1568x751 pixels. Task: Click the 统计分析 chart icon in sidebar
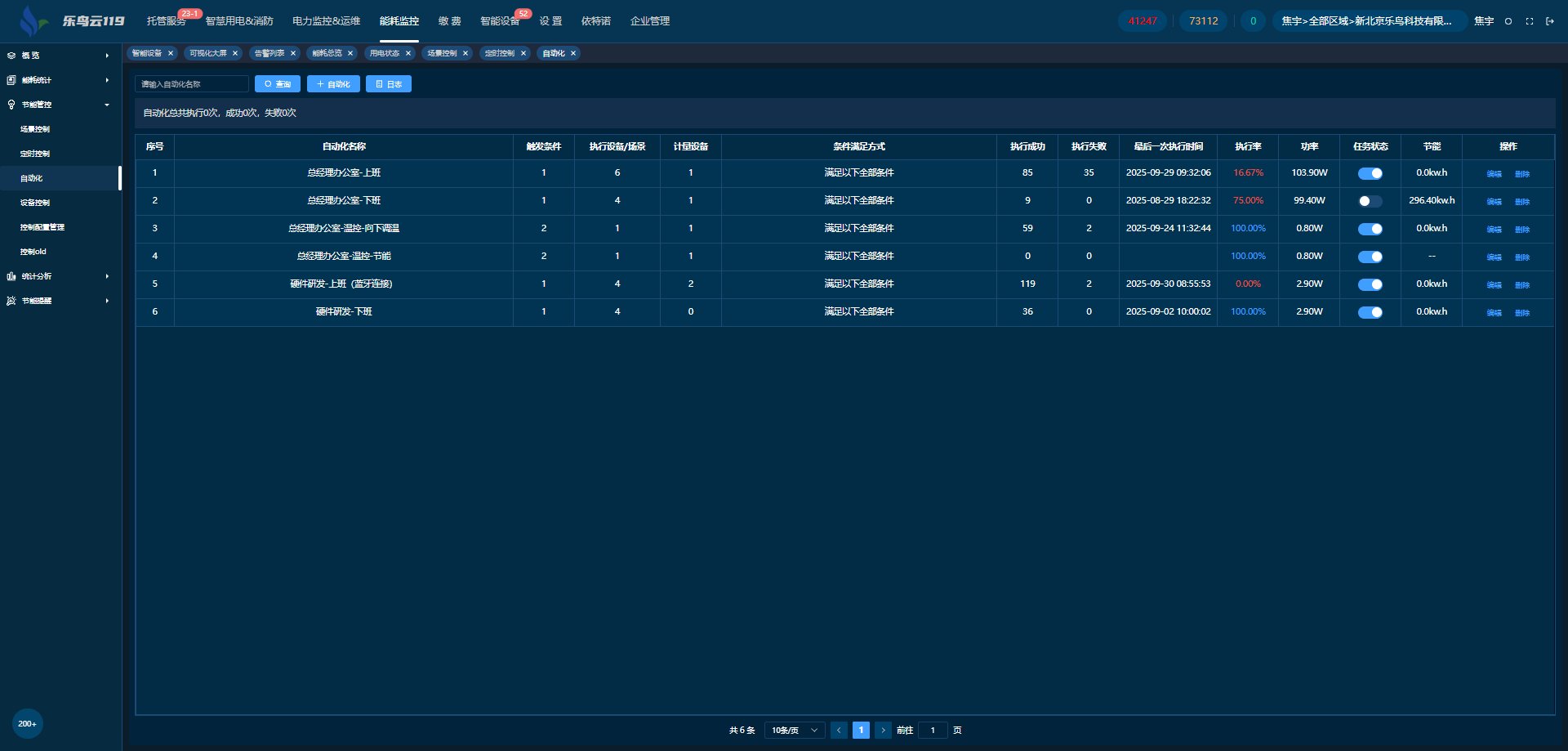pos(11,276)
